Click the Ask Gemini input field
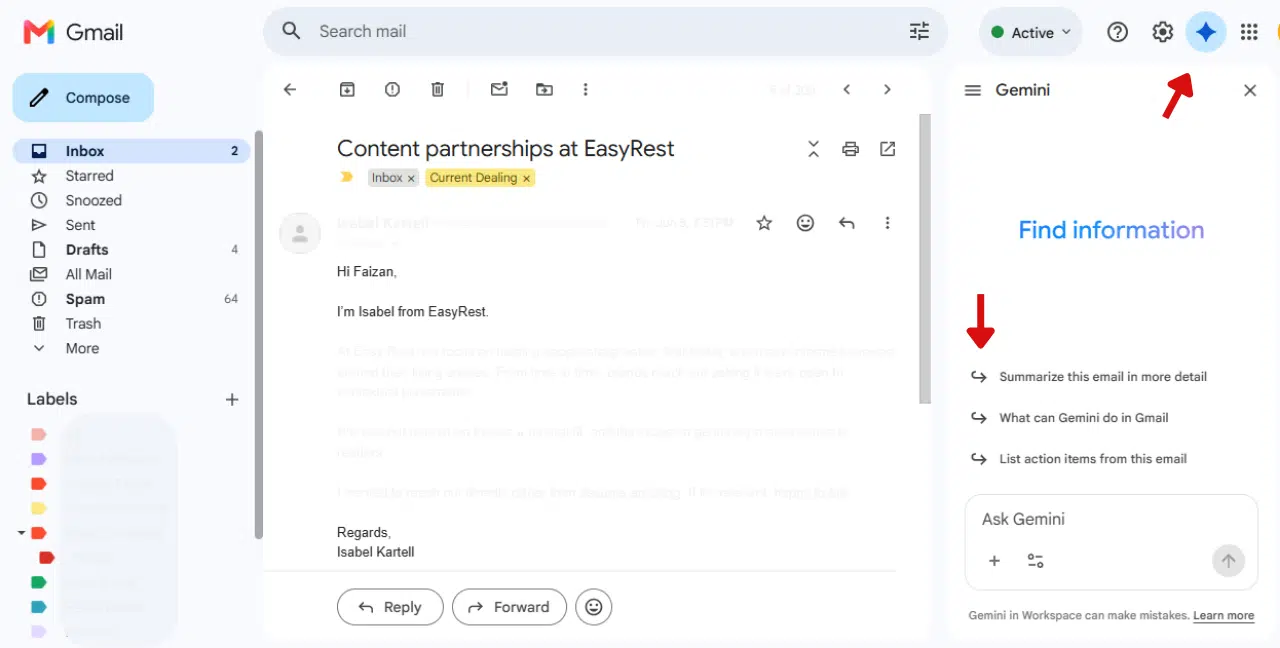The image size is (1280, 648). (x=1111, y=519)
